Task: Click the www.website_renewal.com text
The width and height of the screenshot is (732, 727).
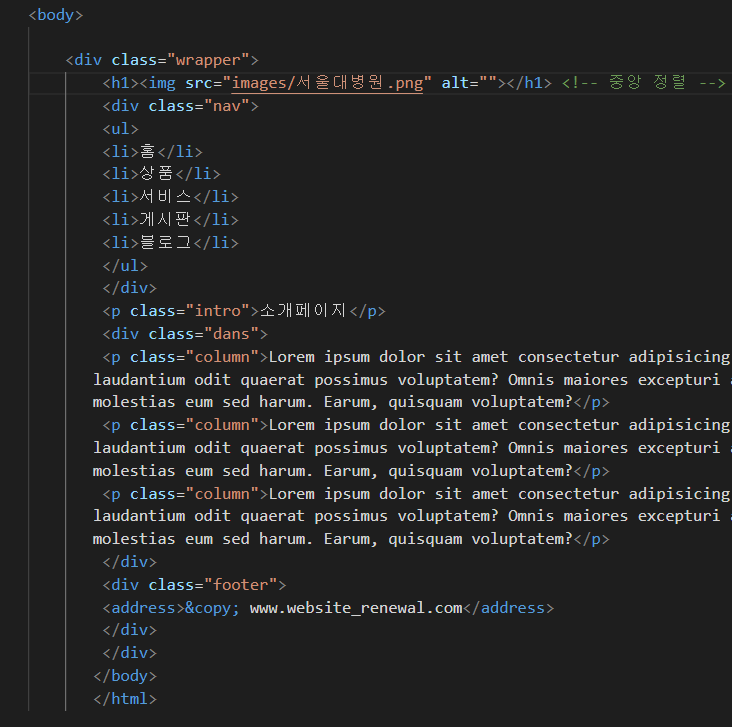Action: (x=356, y=608)
